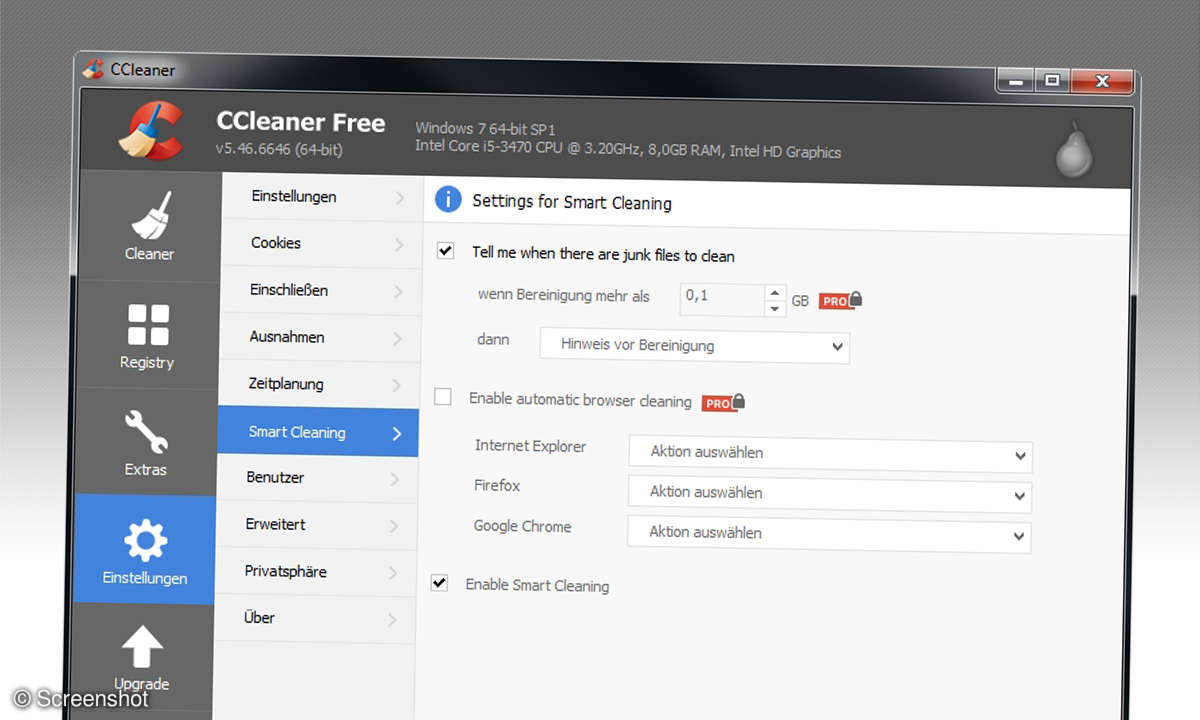
Task: Click the 0,1 GB value field
Action: [722, 300]
